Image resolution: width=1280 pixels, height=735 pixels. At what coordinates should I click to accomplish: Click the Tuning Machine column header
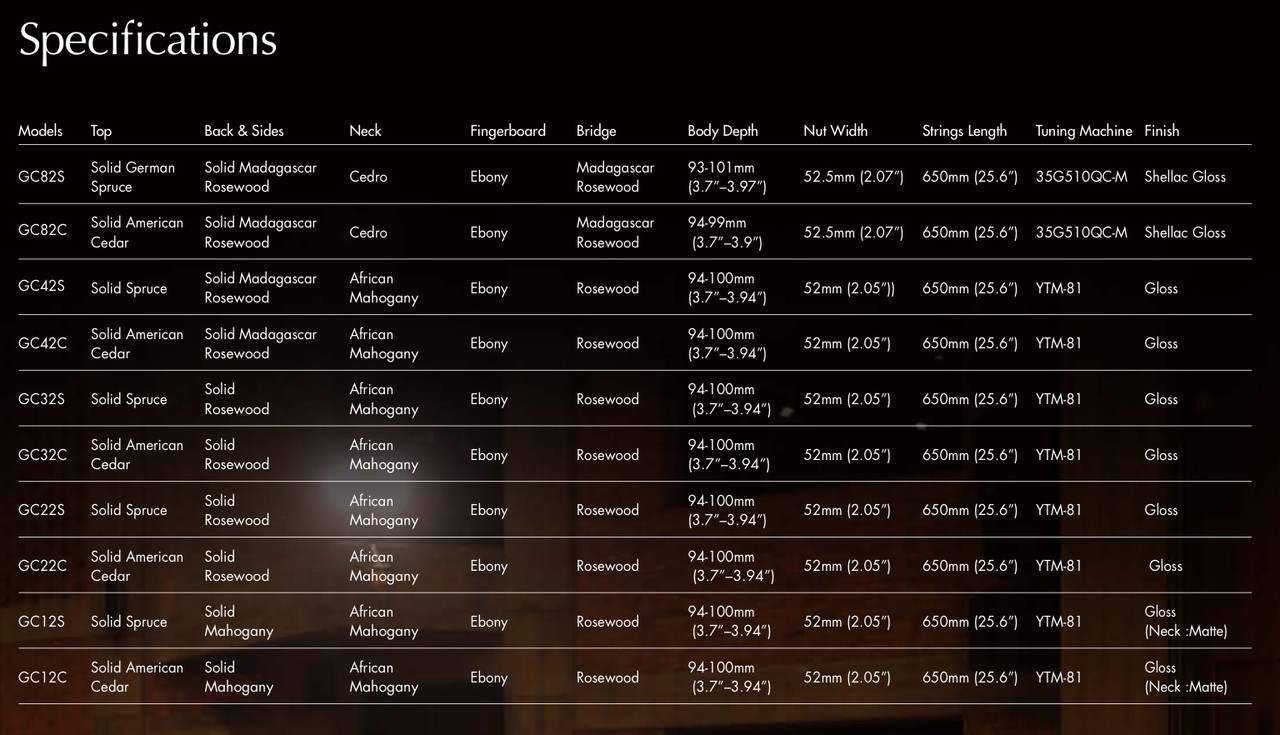[1084, 131]
